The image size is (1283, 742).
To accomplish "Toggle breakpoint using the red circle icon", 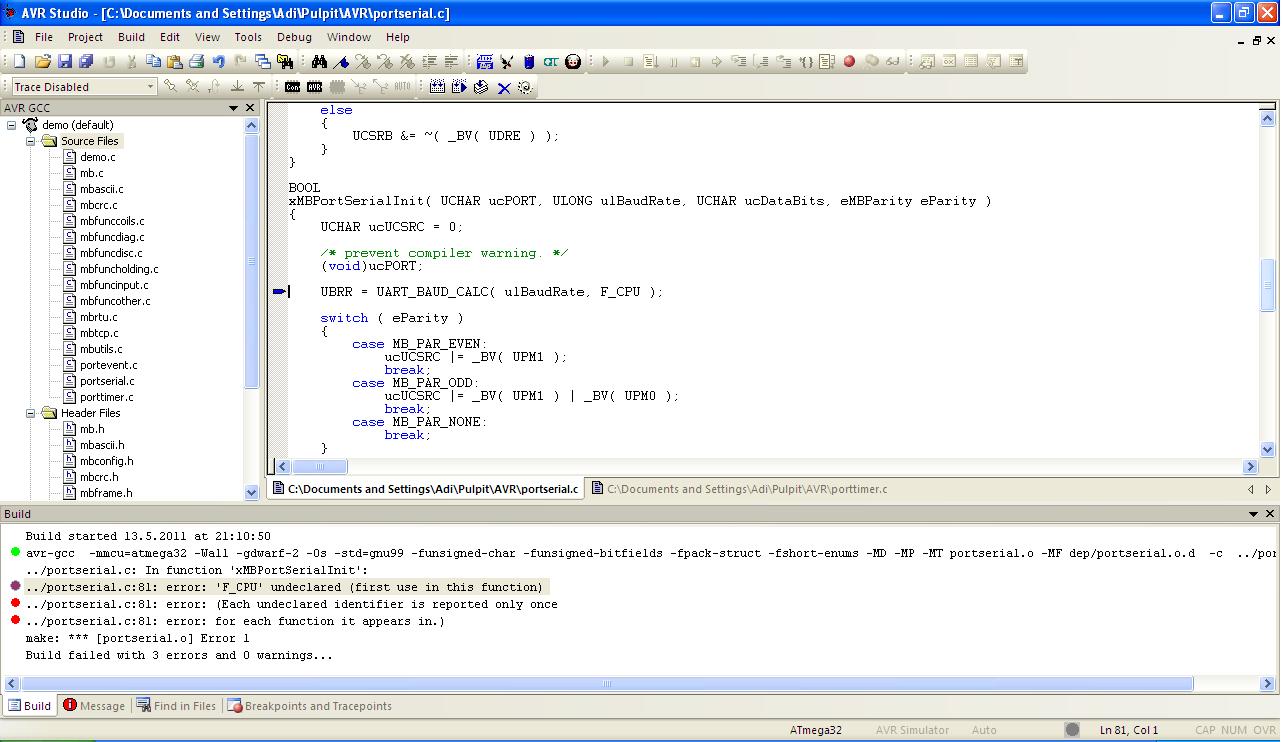I will click(849, 62).
